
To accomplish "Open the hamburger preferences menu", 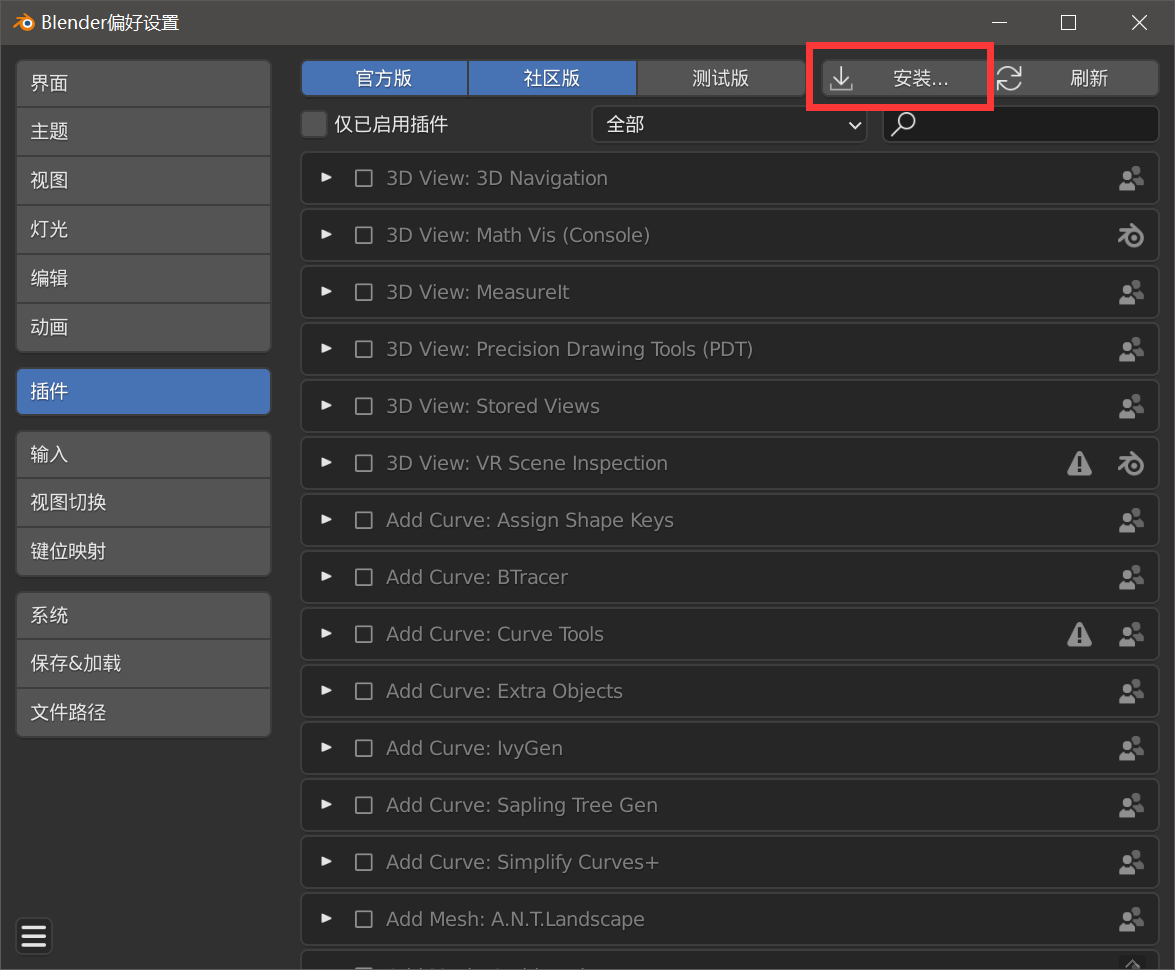I will 34,936.
